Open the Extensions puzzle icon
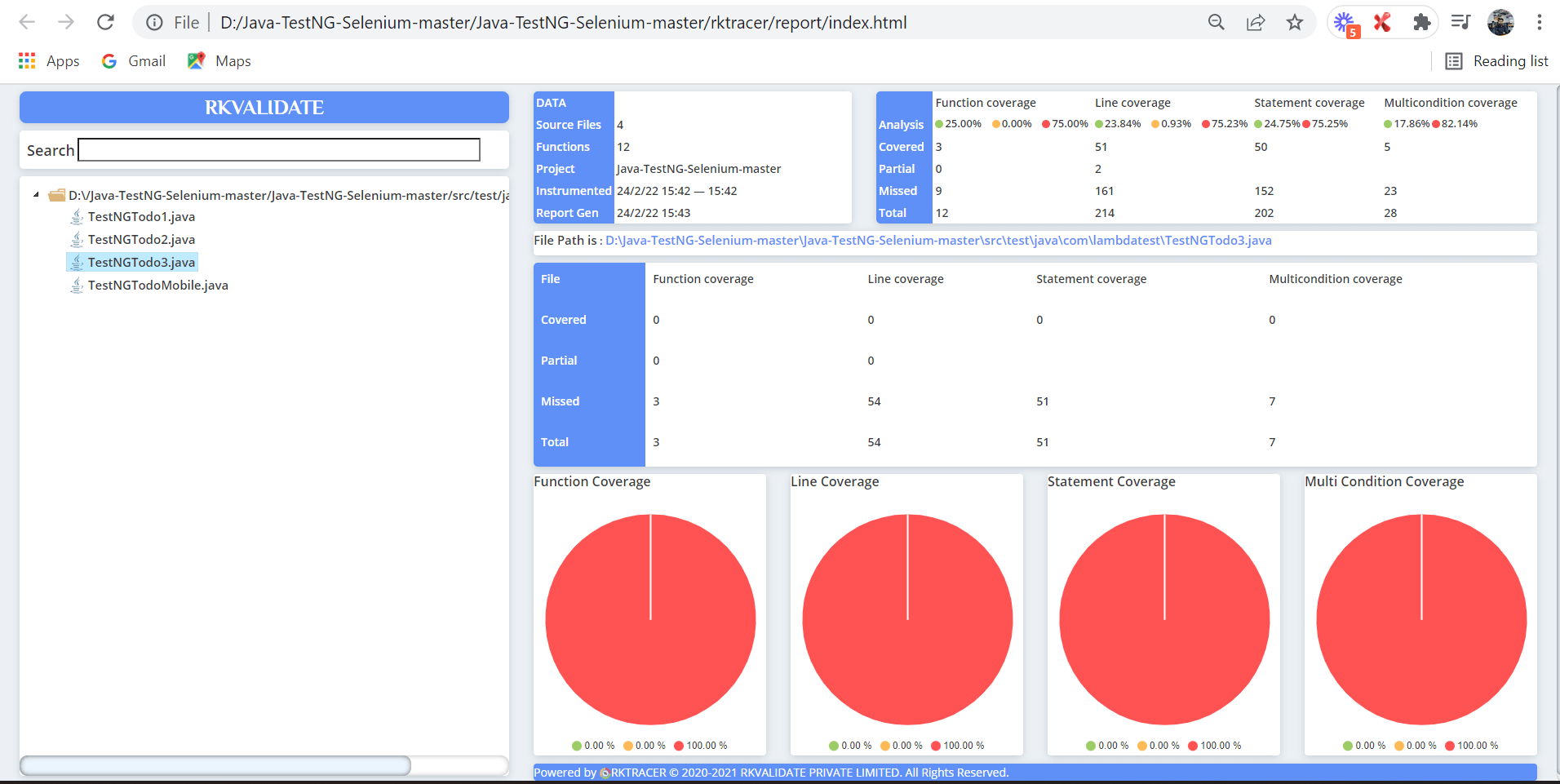Image resolution: width=1560 pixels, height=784 pixels. (x=1421, y=22)
